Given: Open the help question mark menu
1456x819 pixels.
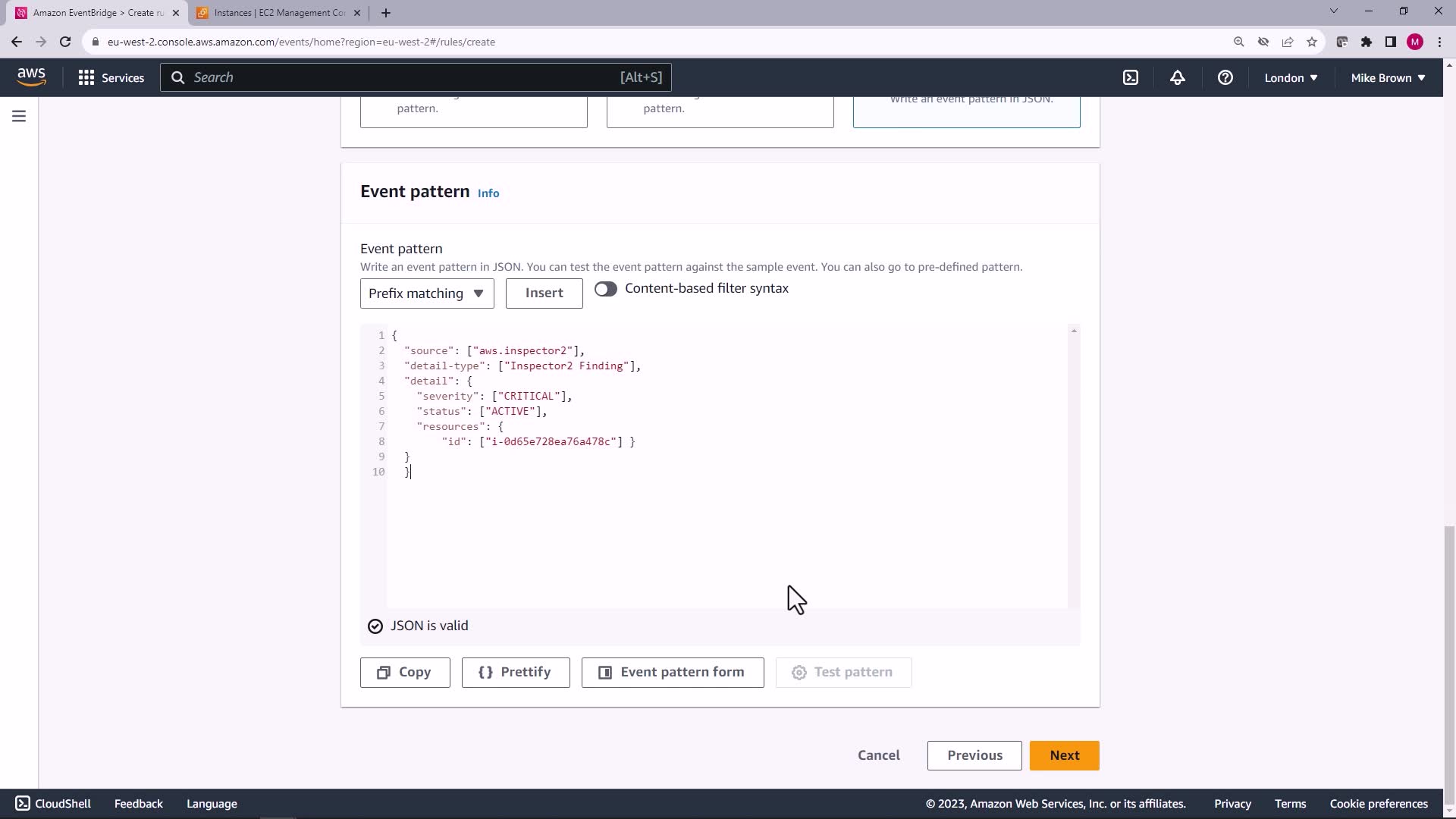Looking at the screenshot, I should coord(1225,77).
